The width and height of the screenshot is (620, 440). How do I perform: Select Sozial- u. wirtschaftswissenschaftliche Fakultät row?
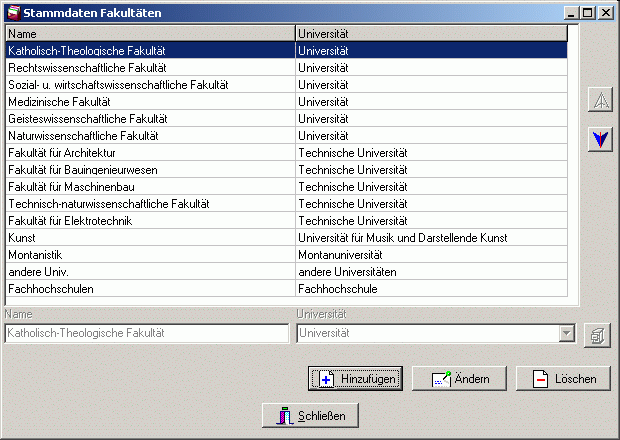click(x=287, y=85)
